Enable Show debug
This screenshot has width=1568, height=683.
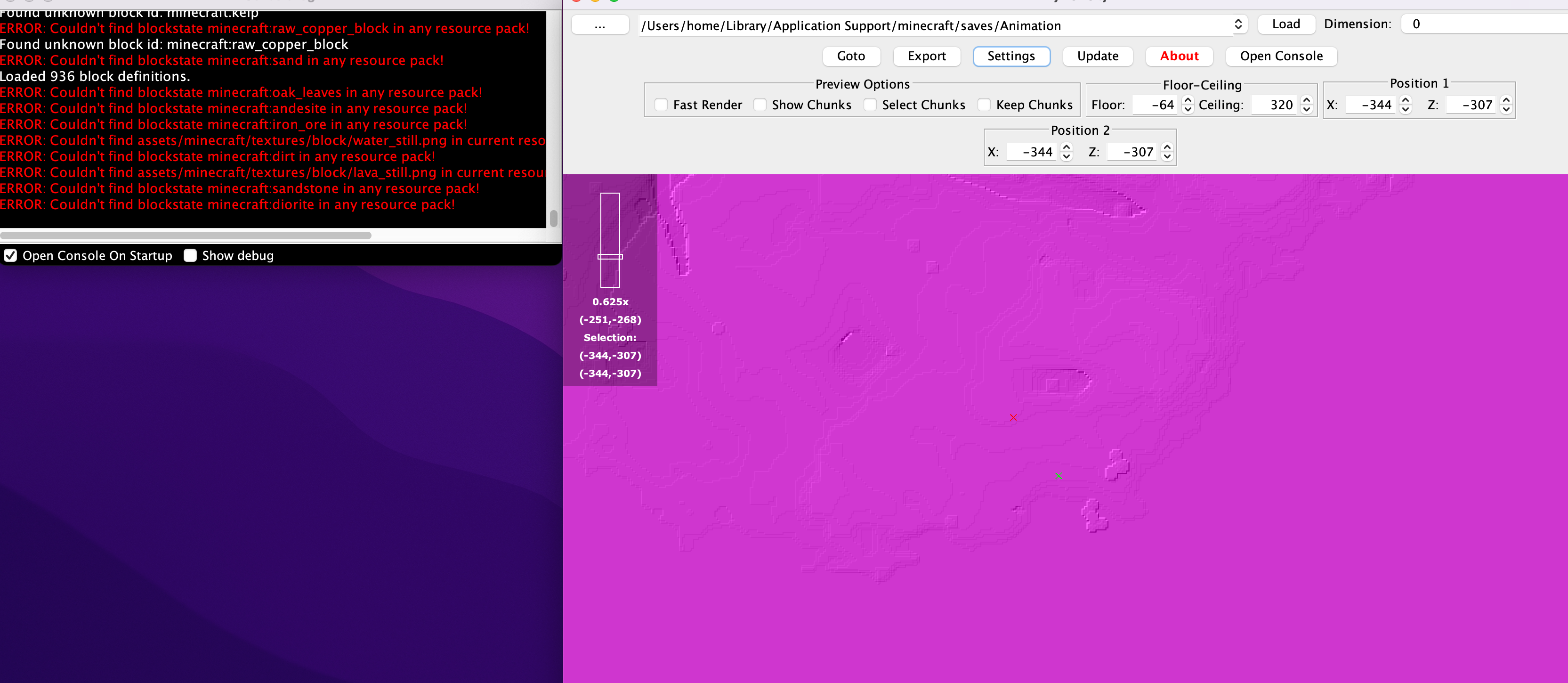point(190,256)
